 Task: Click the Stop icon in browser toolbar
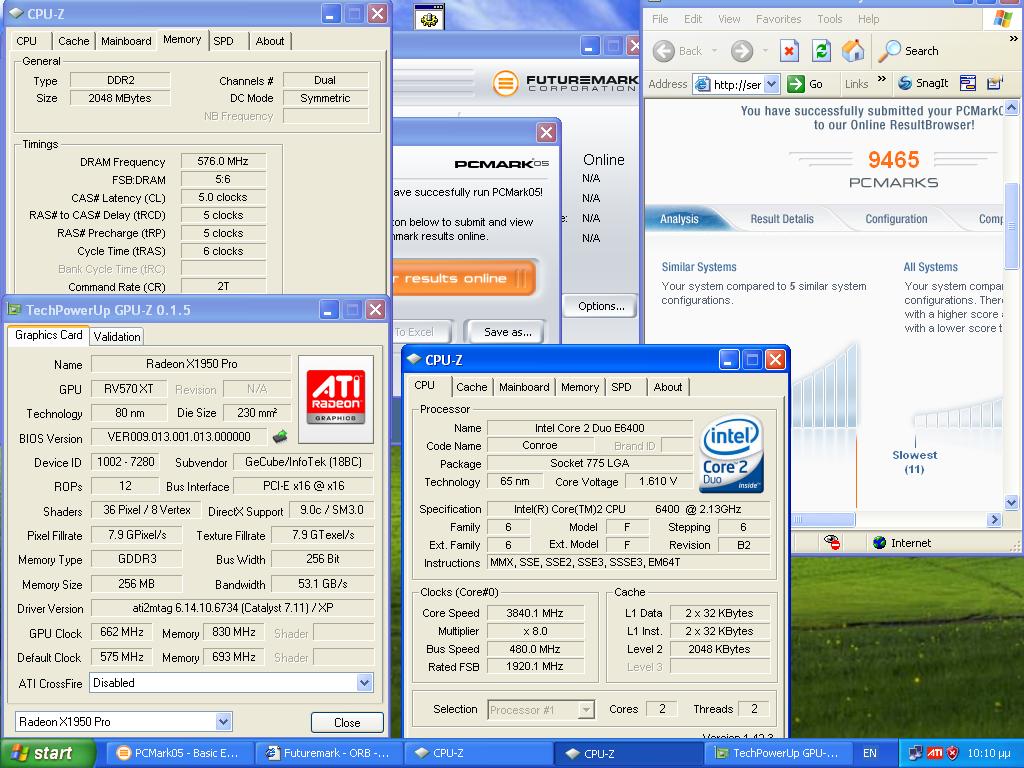pyautogui.click(x=789, y=51)
